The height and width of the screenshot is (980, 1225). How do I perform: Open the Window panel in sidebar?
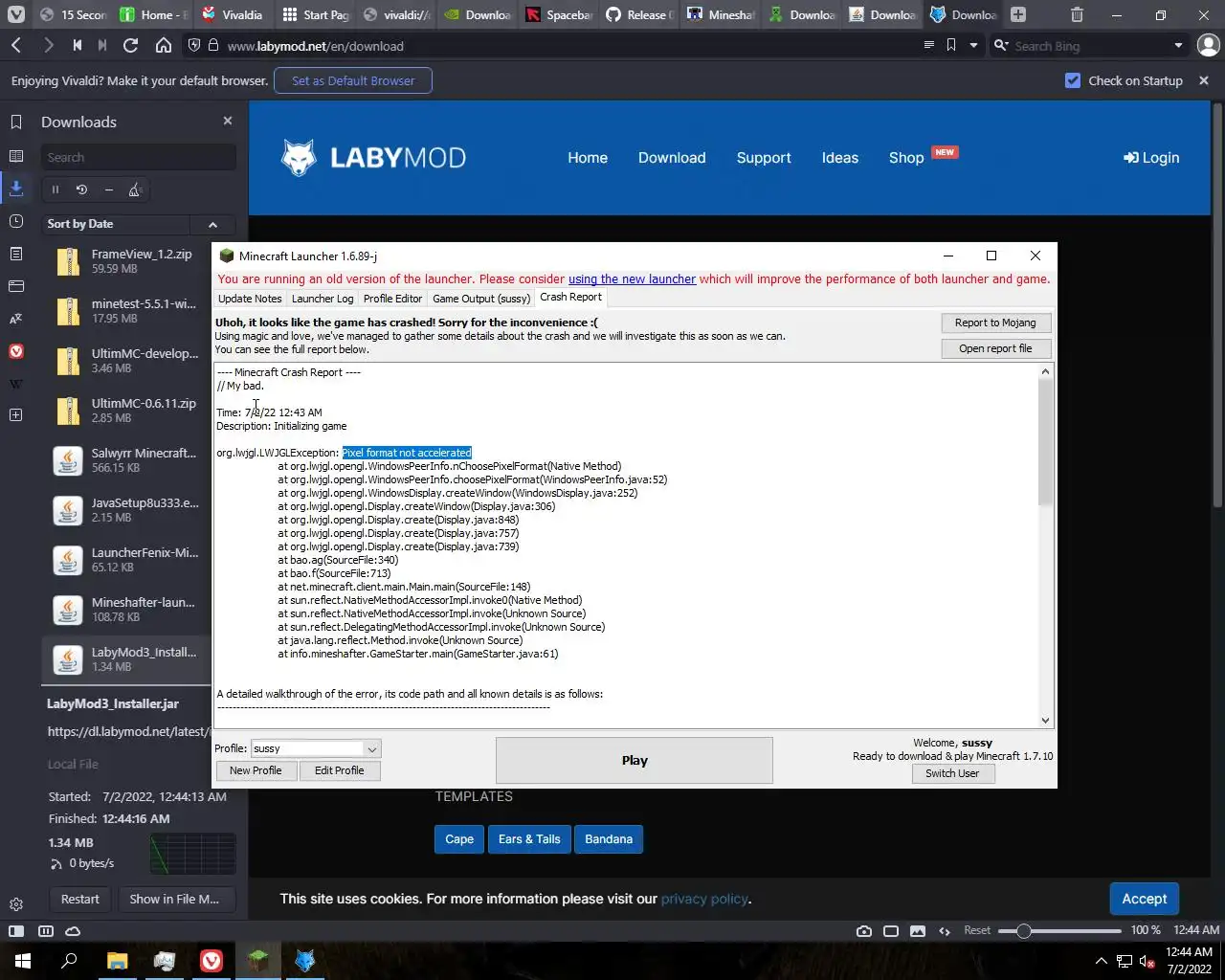pyautogui.click(x=15, y=286)
